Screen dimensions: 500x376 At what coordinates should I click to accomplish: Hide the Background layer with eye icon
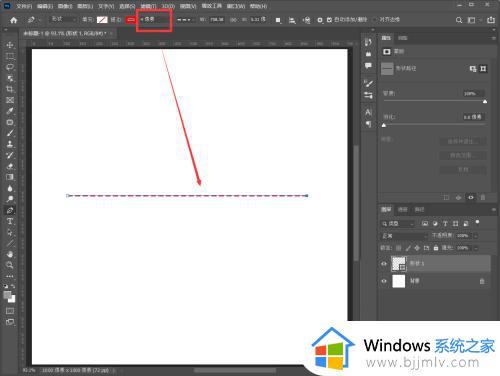pos(384,281)
